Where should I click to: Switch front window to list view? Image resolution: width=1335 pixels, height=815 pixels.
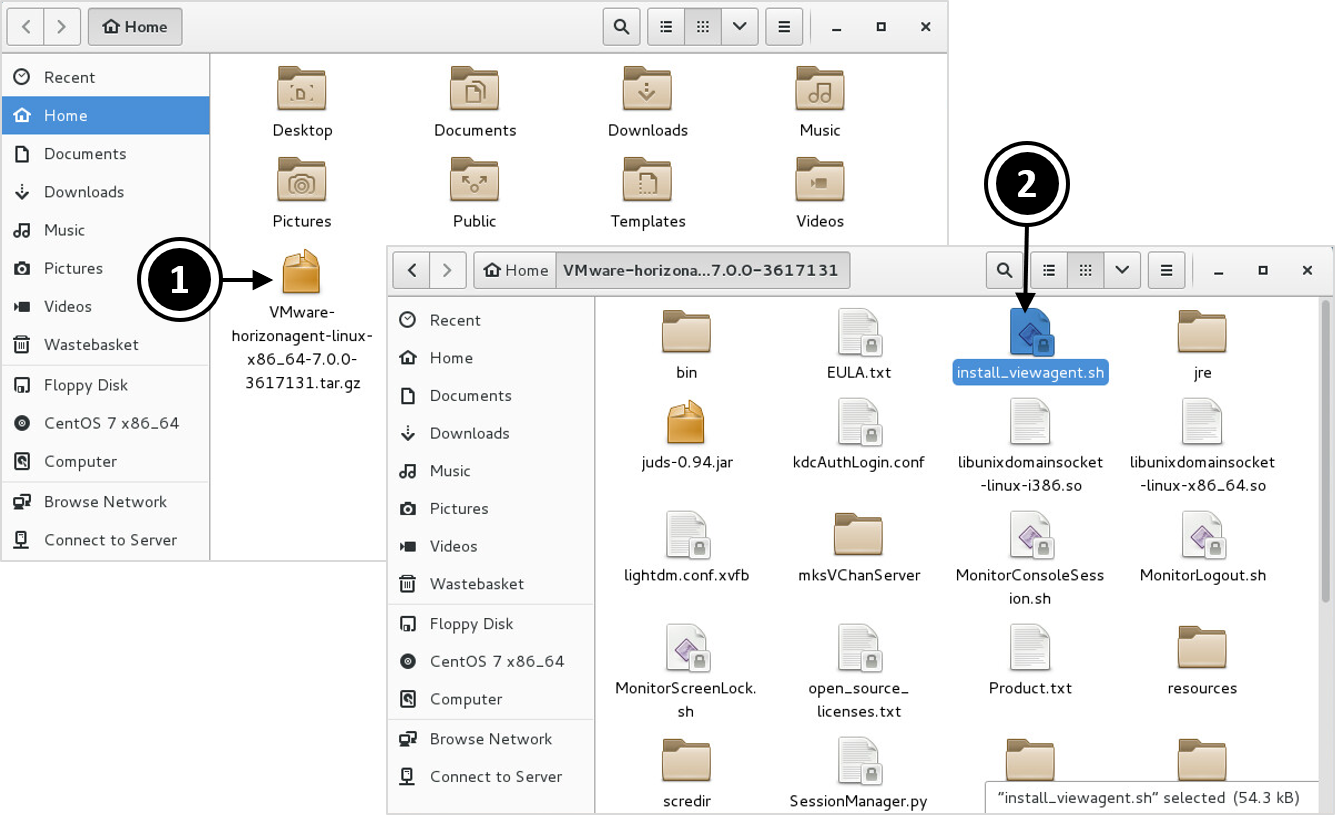tap(1049, 270)
